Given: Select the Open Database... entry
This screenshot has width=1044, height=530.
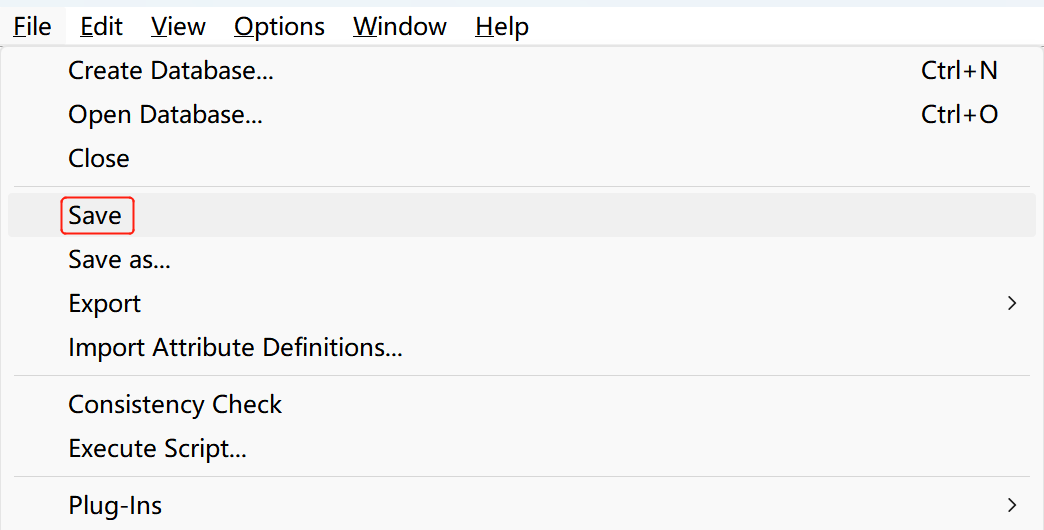Looking at the screenshot, I should [x=165, y=115].
